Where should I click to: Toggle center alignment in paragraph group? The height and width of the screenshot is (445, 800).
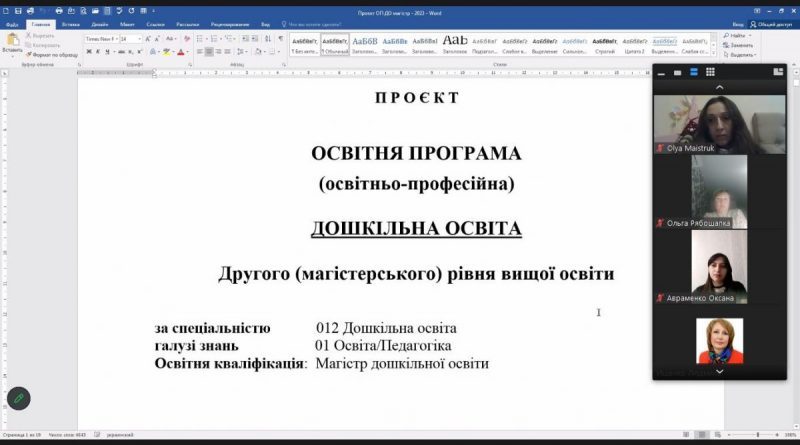pos(209,52)
